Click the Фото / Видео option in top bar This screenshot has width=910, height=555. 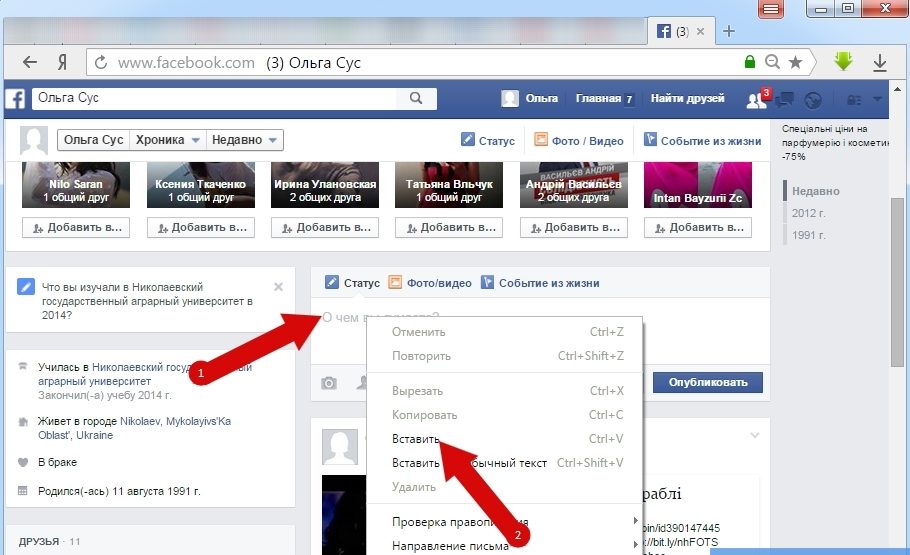tap(579, 140)
